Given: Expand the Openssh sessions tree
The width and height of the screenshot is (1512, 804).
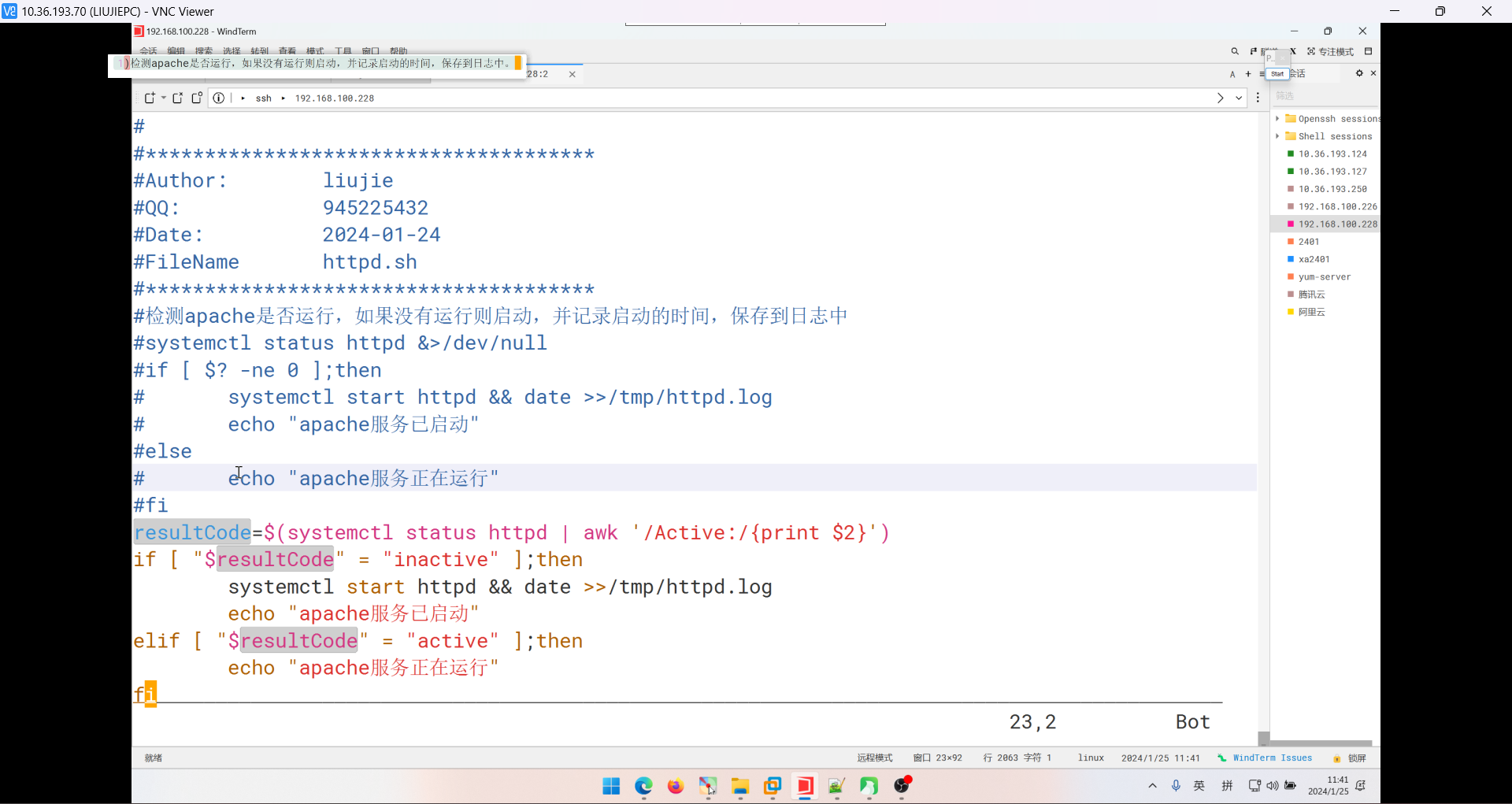Looking at the screenshot, I should (x=1277, y=118).
